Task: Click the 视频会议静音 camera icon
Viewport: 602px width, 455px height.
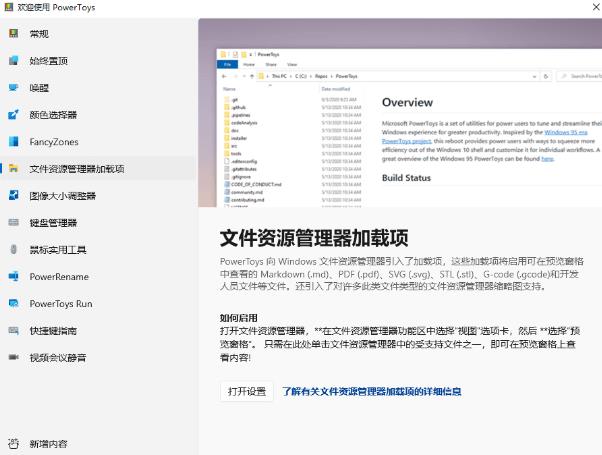Action: (x=13, y=357)
